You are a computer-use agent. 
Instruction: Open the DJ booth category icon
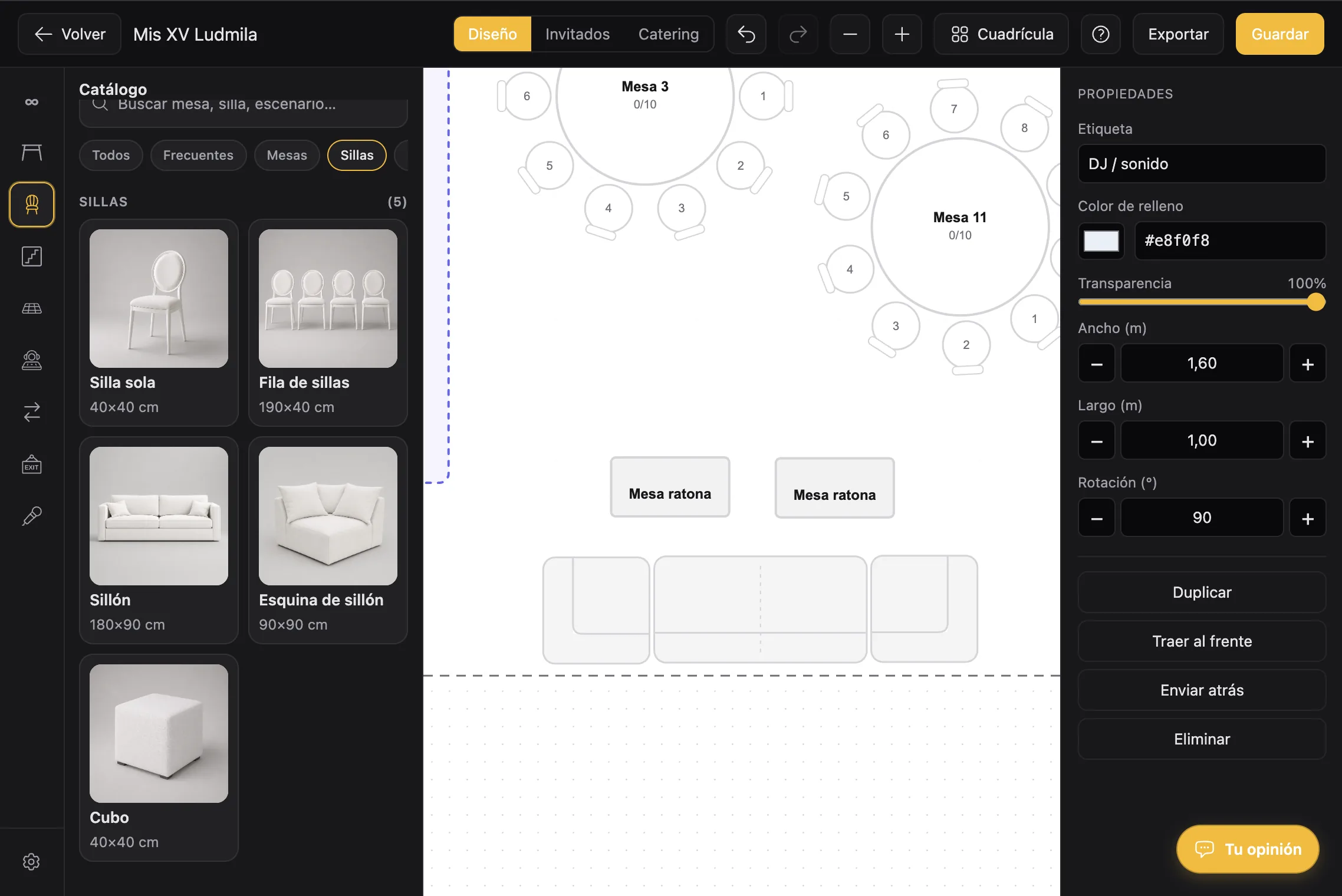tap(32, 360)
